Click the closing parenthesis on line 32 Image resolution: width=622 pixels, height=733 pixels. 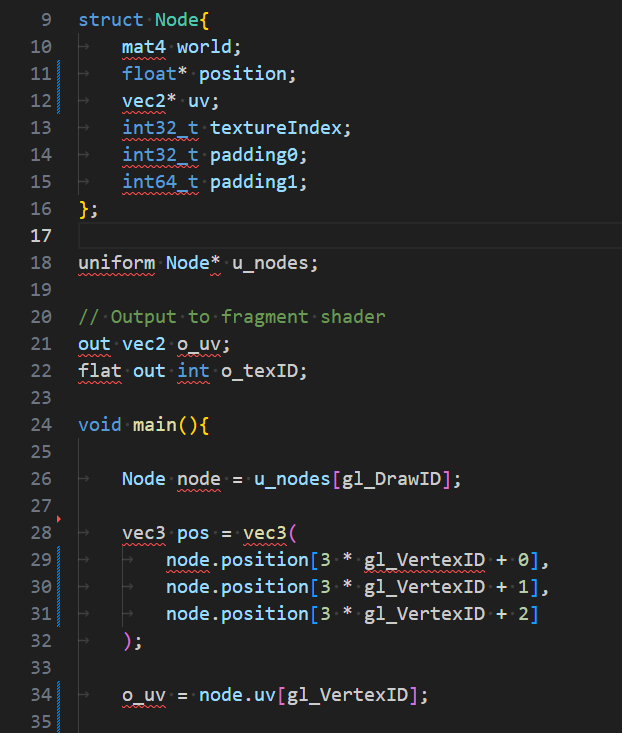pyautogui.click(x=127, y=641)
